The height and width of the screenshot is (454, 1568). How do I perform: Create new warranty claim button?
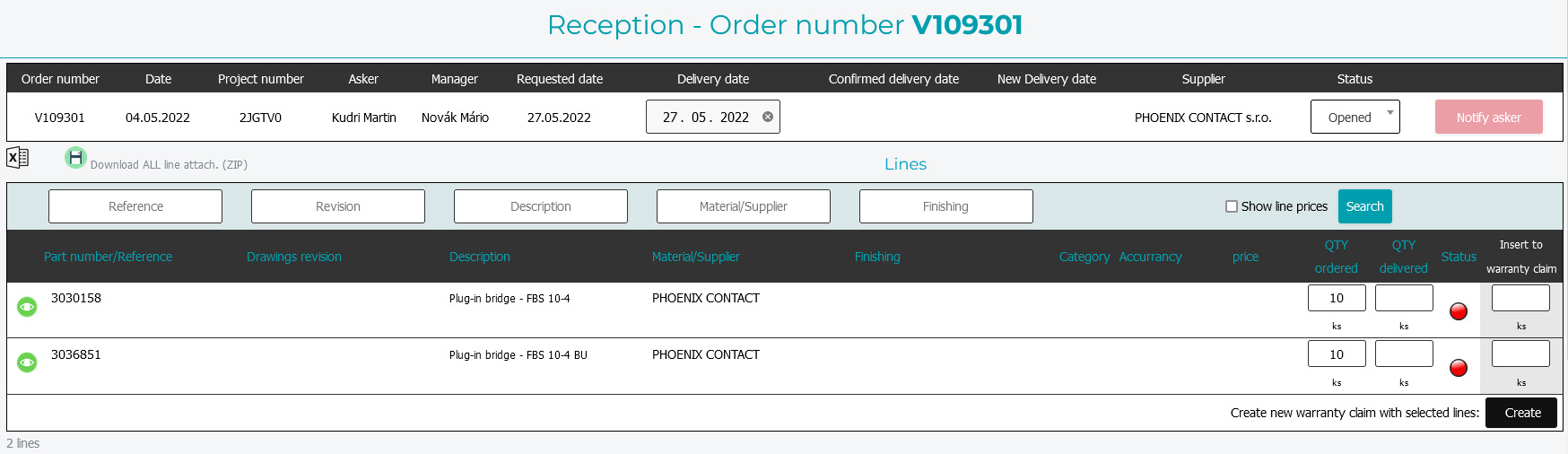(x=1522, y=413)
